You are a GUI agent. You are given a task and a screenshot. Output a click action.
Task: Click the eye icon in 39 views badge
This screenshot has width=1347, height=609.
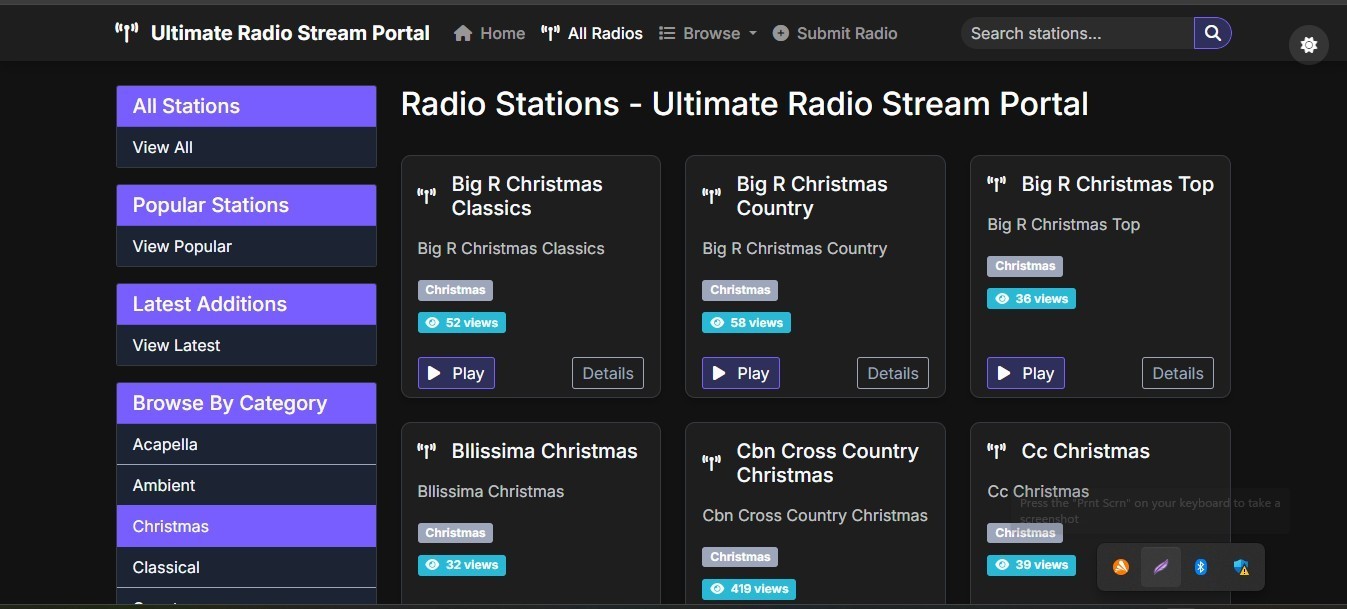pyautogui.click(x=1003, y=565)
